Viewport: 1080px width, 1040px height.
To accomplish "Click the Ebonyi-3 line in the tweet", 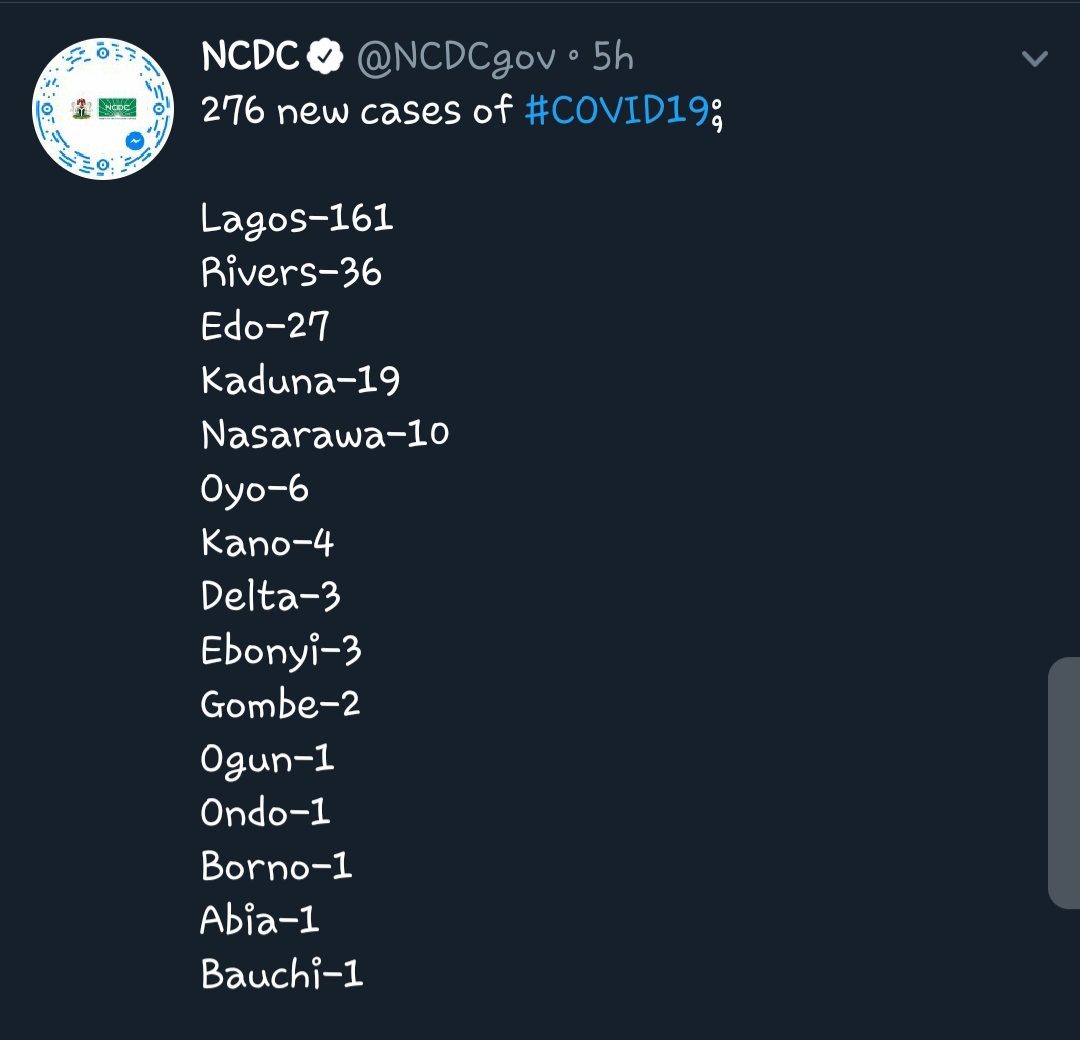I will point(281,652).
